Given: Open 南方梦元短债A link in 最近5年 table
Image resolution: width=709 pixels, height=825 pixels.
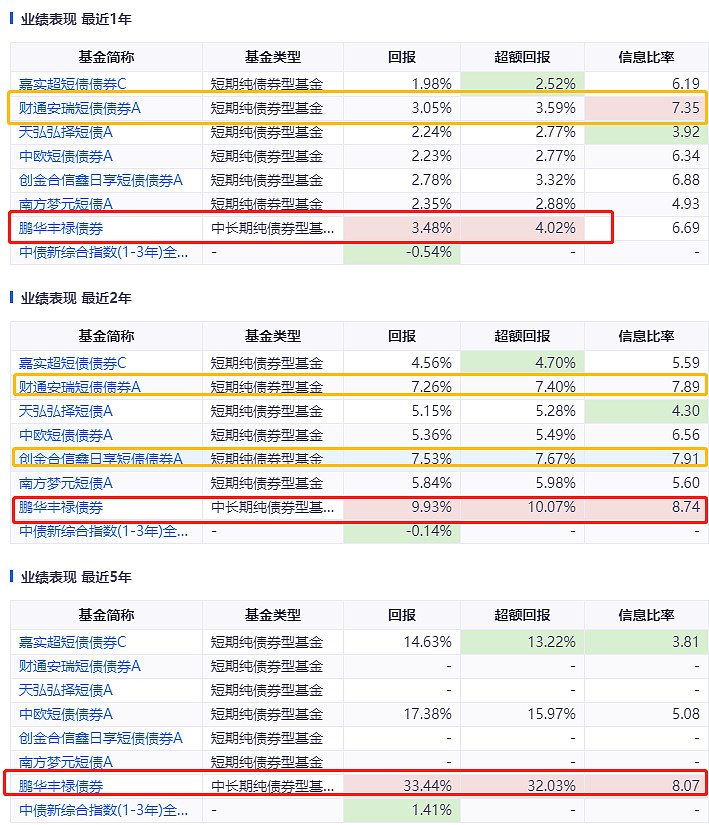Looking at the screenshot, I should coord(66,762).
